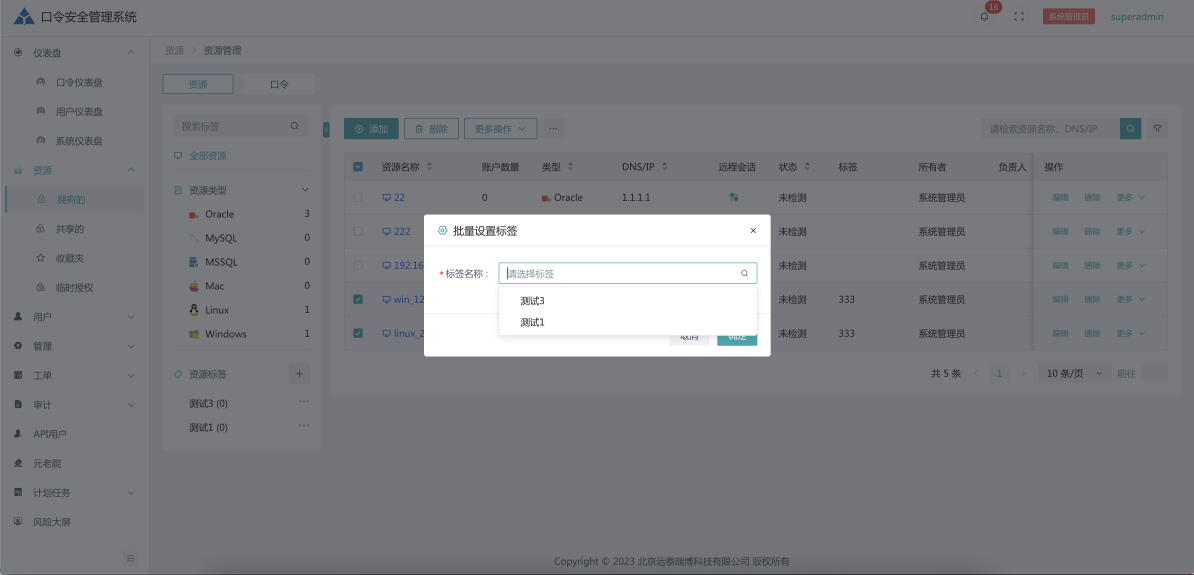
Task: Click the 删除 toolbar button
Action: (x=431, y=129)
